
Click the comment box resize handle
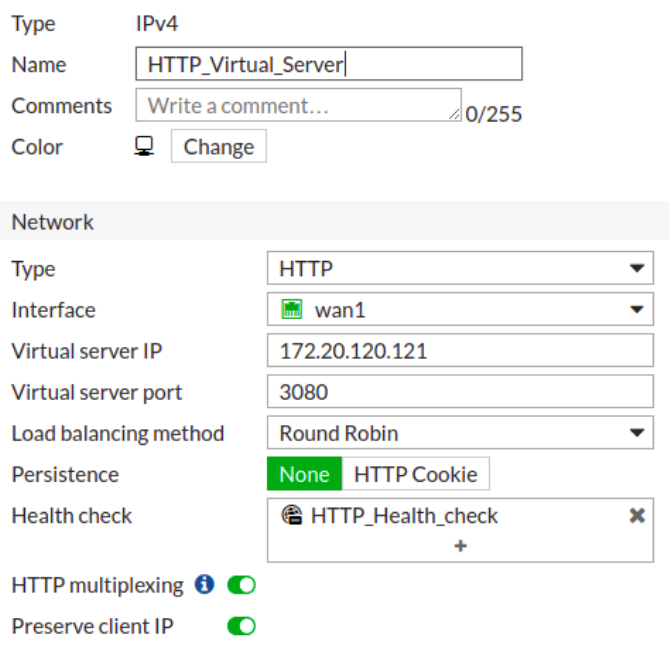[454, 114]
